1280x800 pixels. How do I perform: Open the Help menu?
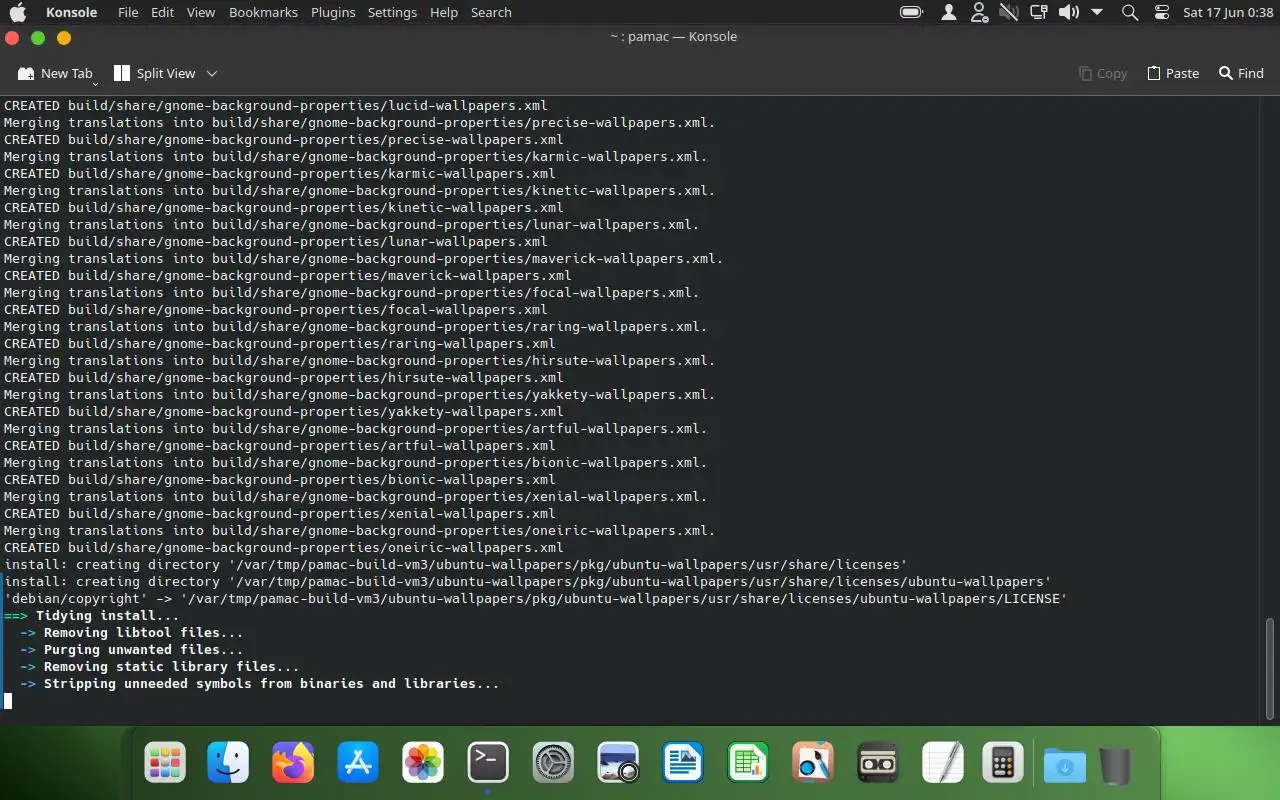point(443,12)
